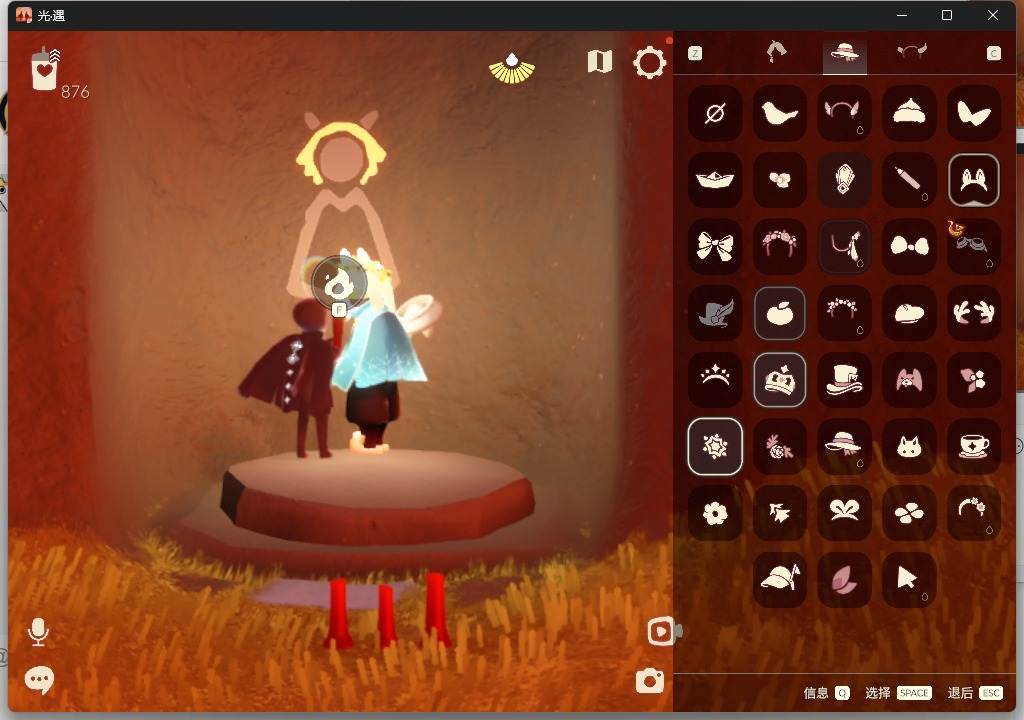
Task: Click the 信息 info button
Action: click(x=826, y=693)
